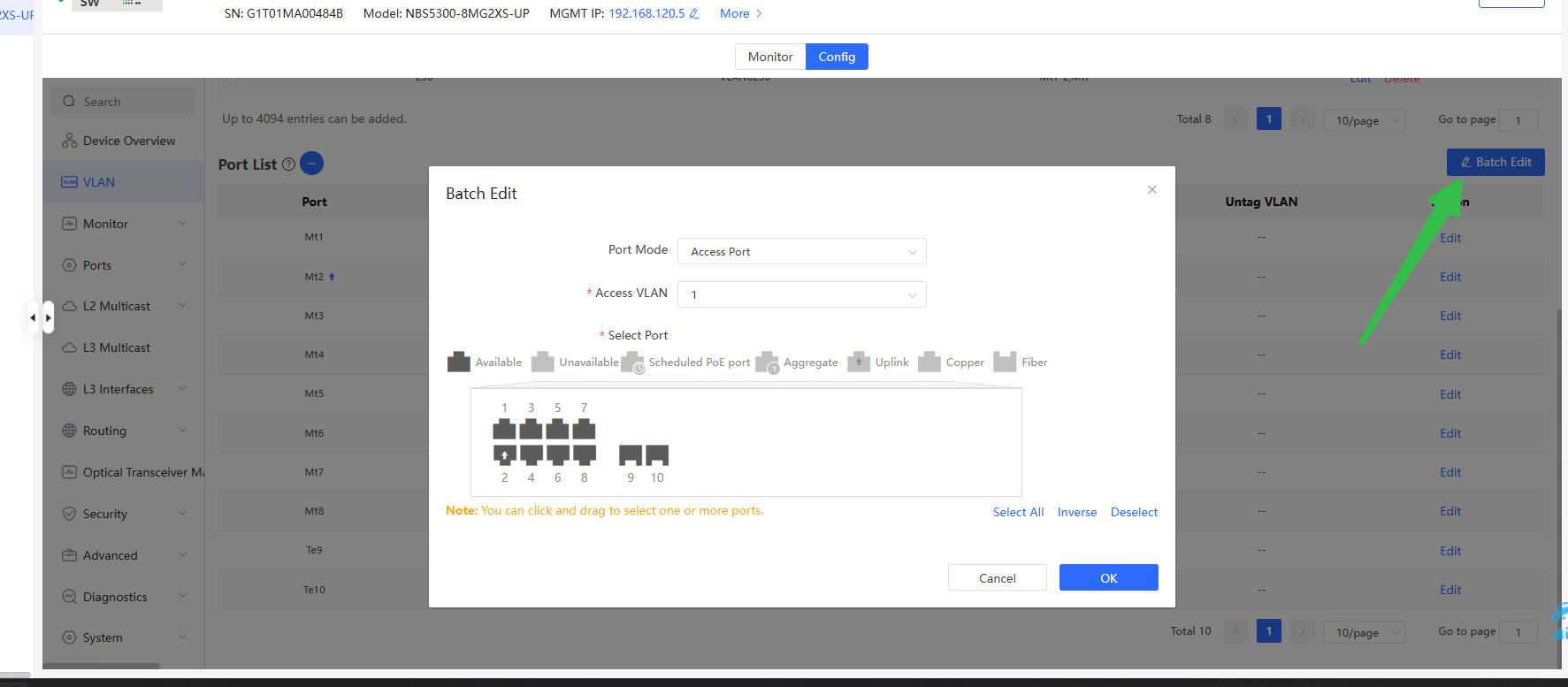Viewport: 1568px width, 687px height.
Task: Select fiber port 10 in the panel
Action: tap(657, 454)
